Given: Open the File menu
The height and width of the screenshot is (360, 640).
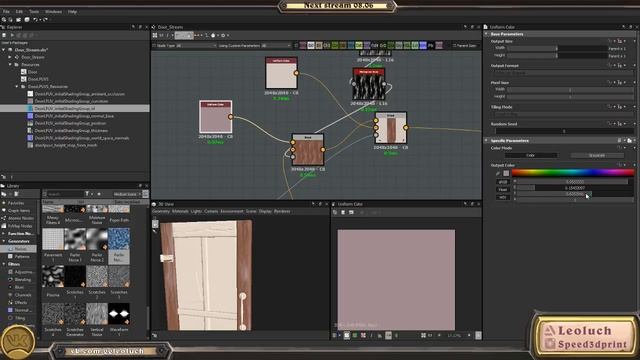Looking at the screenshot, I should tap(6, 12).
